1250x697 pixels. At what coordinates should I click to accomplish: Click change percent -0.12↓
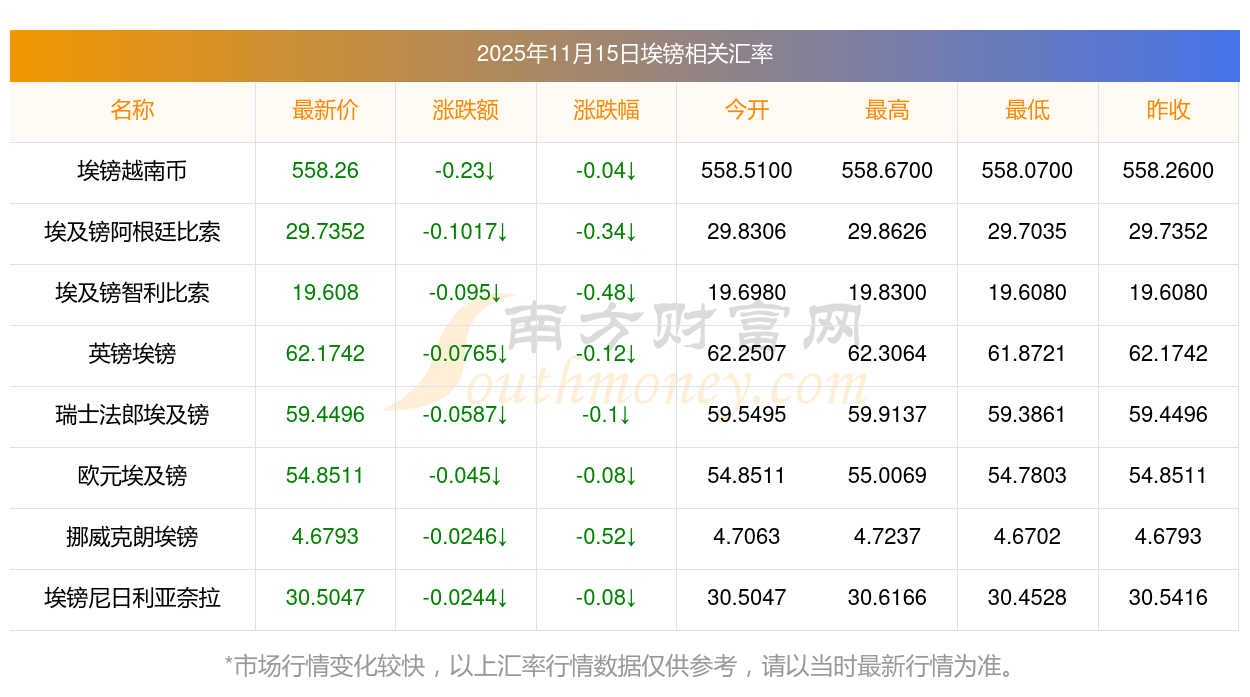pos(606,354)
